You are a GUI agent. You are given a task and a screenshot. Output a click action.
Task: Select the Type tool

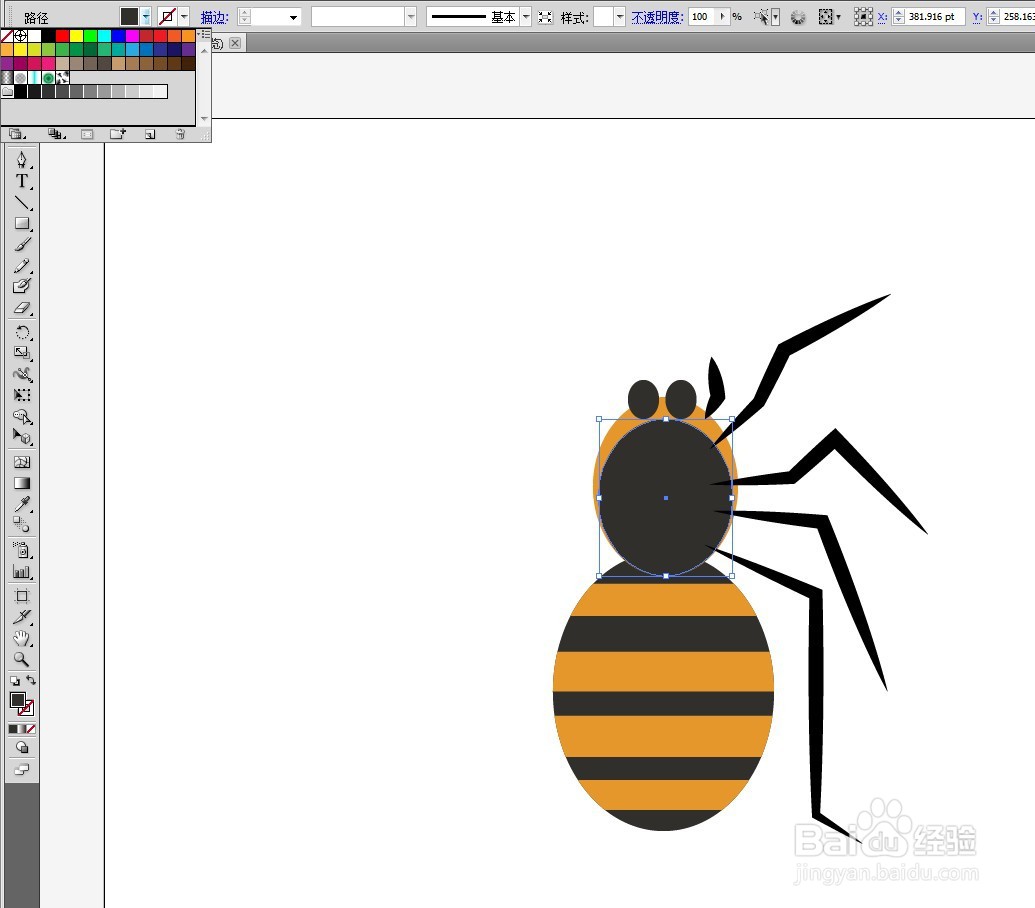22,181
